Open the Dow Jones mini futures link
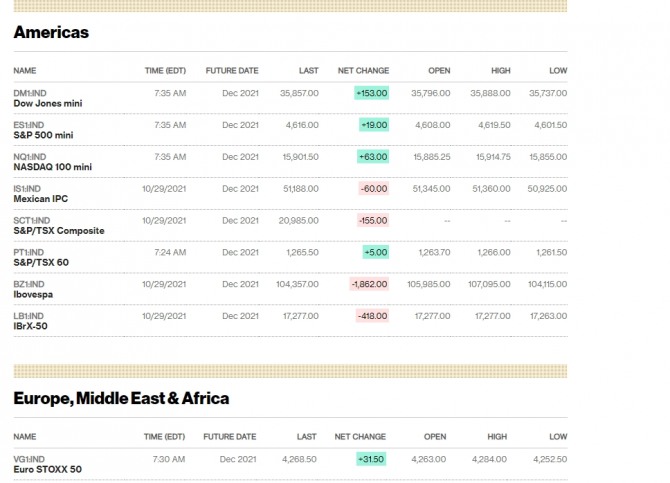The width and height of the screenshot is (670, 483). (47, 103)
